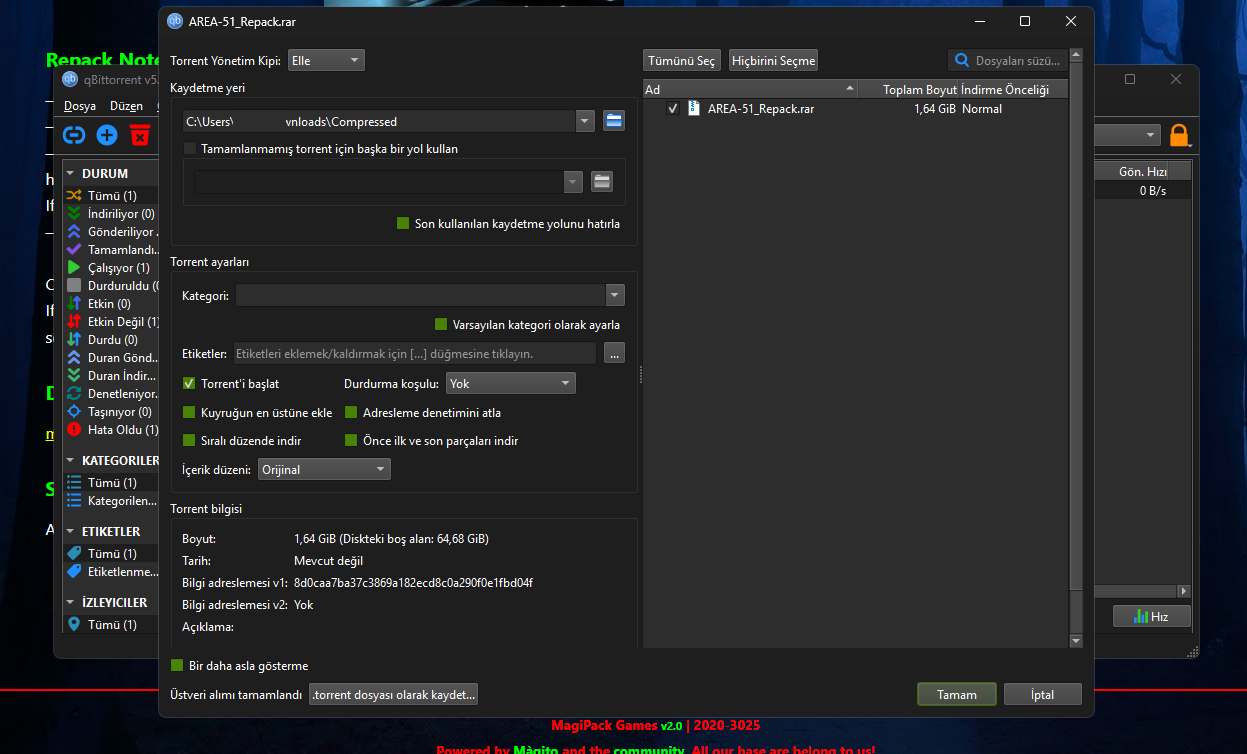Select Etkin Değil (1) filter
This screenshot has width=1247, height=754.
[x=111, y=322]
